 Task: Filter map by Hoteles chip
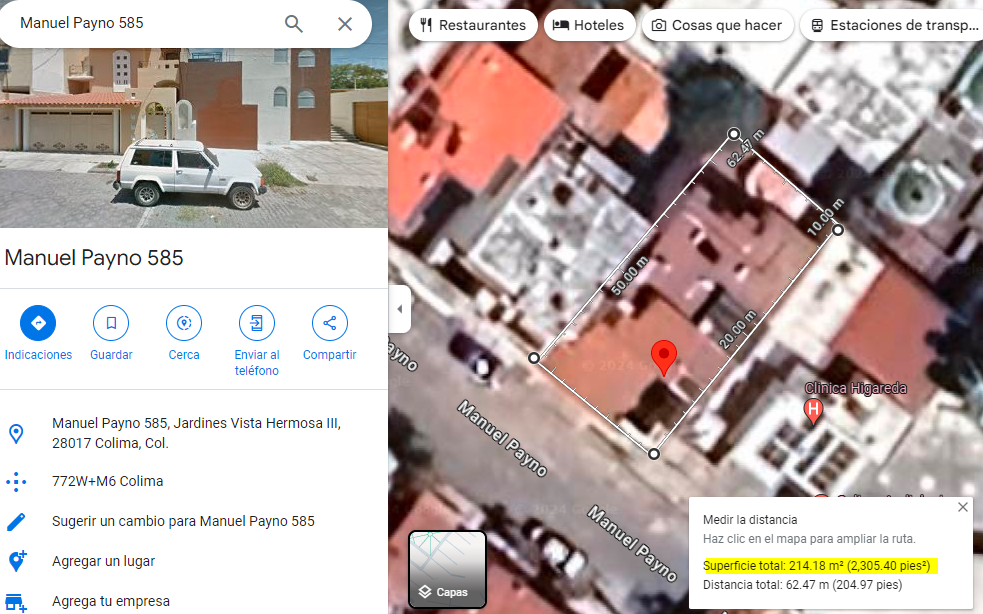tap(589, 25)
